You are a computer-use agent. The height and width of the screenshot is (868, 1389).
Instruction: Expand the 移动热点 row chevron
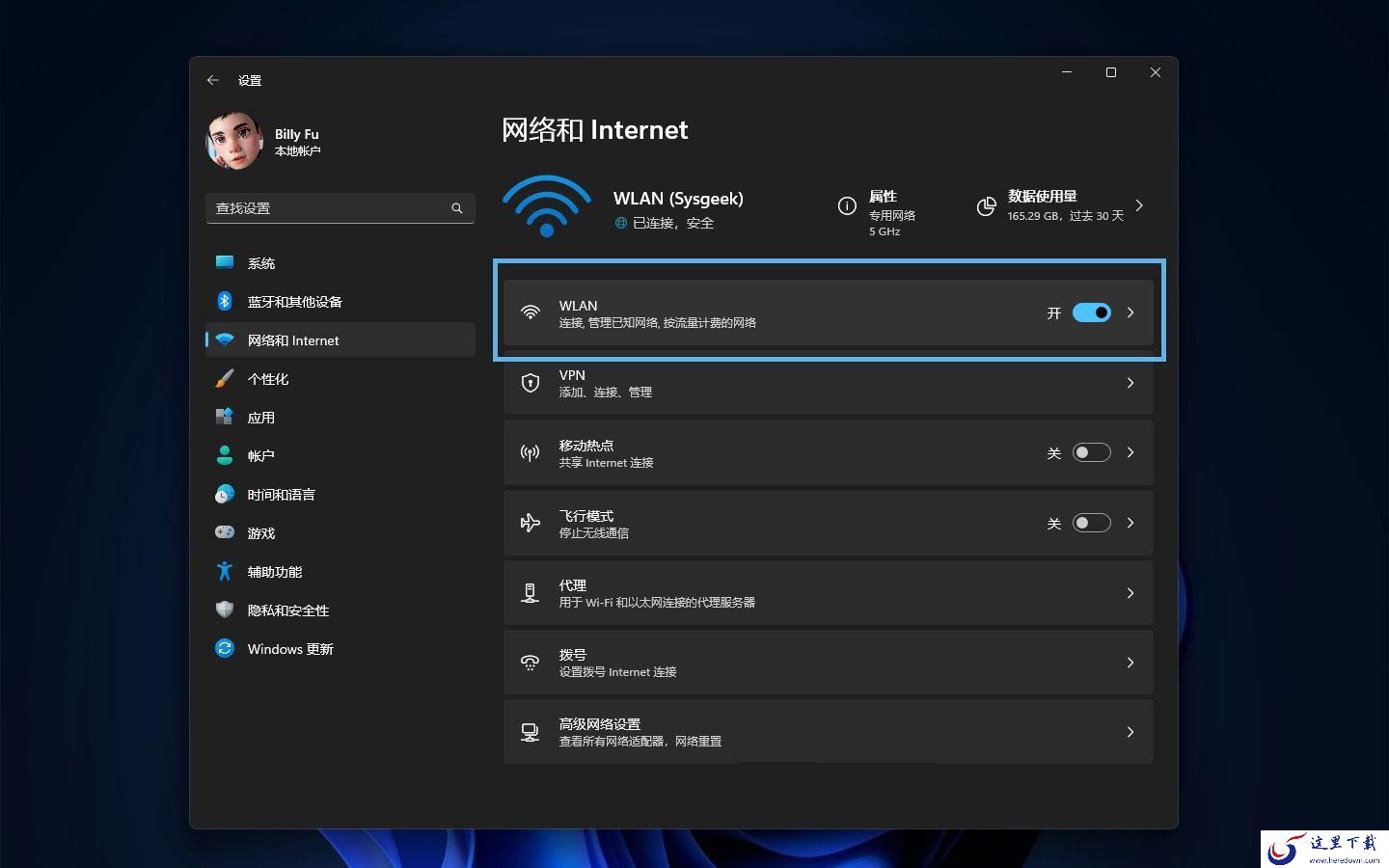click(1130, 452)
